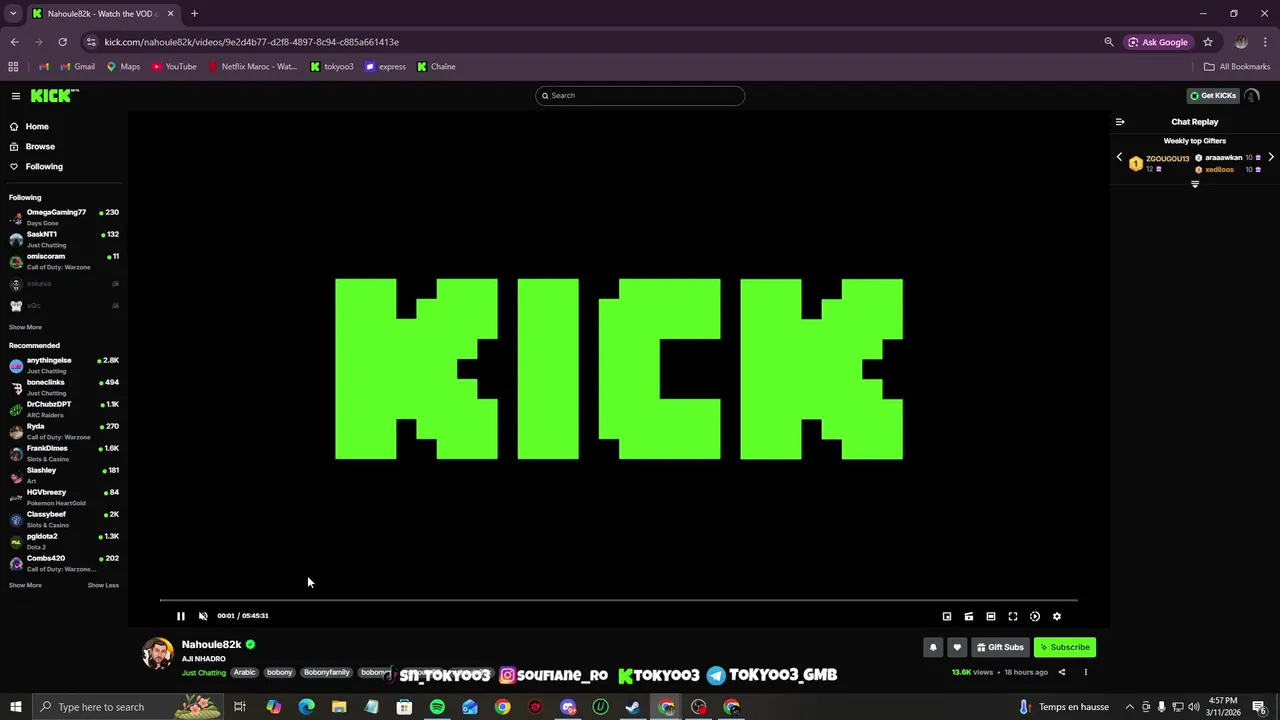Open Browse in sidebar
Image resolution: width=1280 pixels, height=720 pixels.
coord(40,147)
